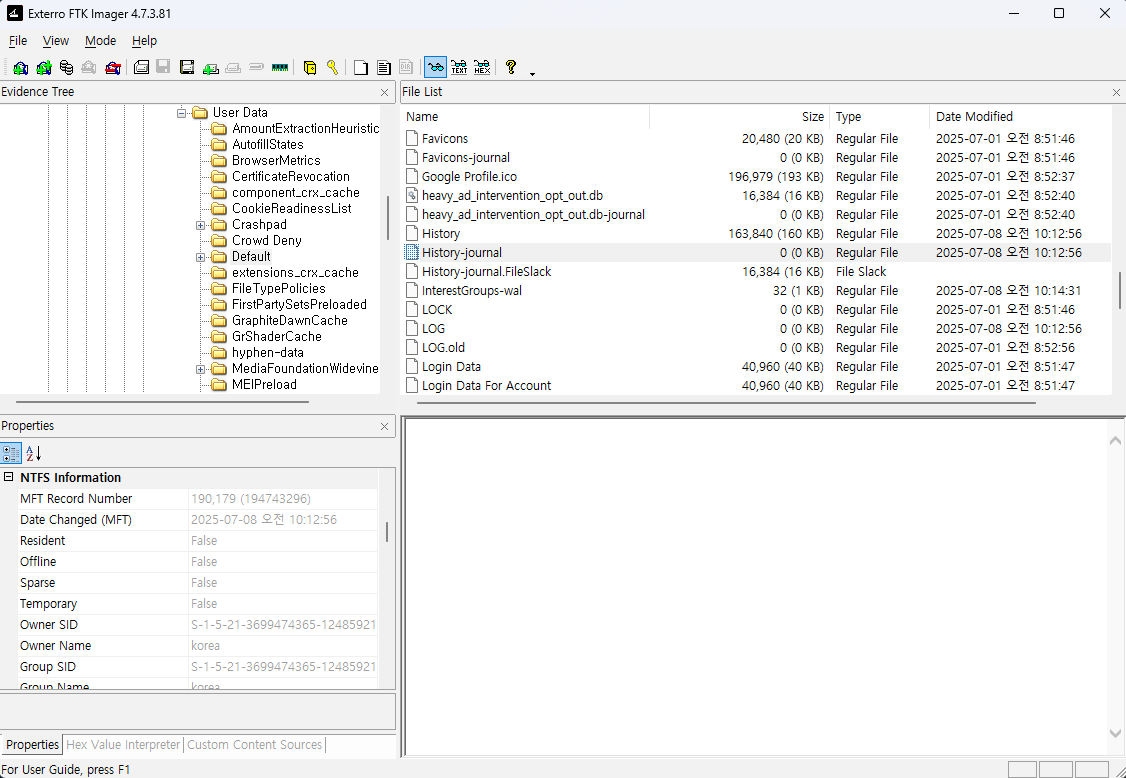Open the Mode menu
This screenshot has height=778, width=1126.
coord(100,41)
